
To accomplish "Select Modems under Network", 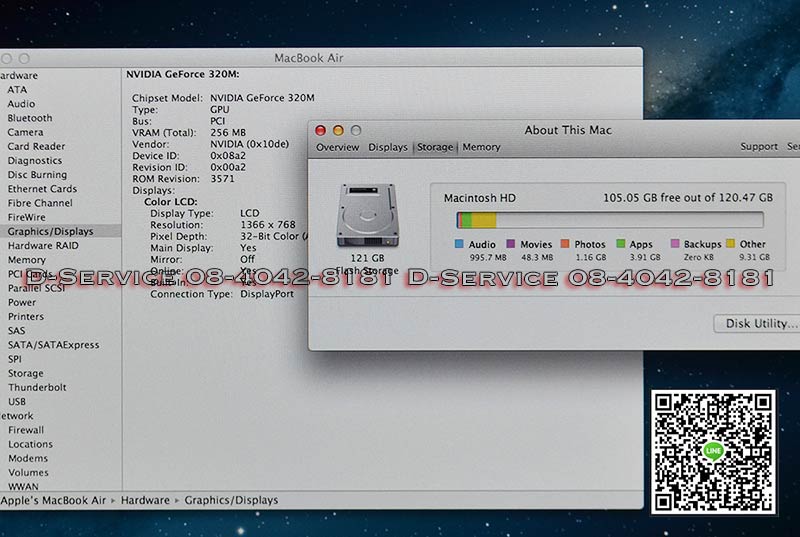I will pos(28,459).
